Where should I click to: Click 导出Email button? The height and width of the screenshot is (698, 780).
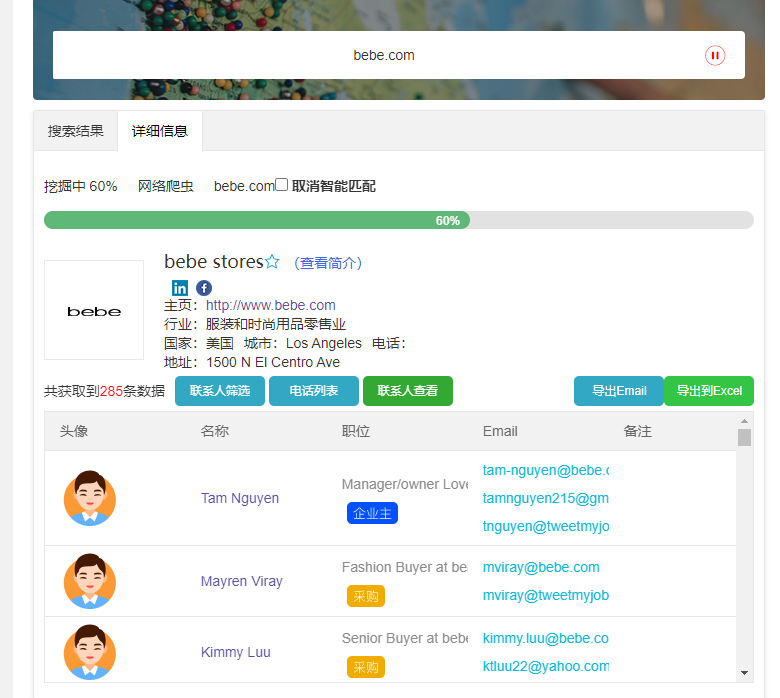click(619, 391)
